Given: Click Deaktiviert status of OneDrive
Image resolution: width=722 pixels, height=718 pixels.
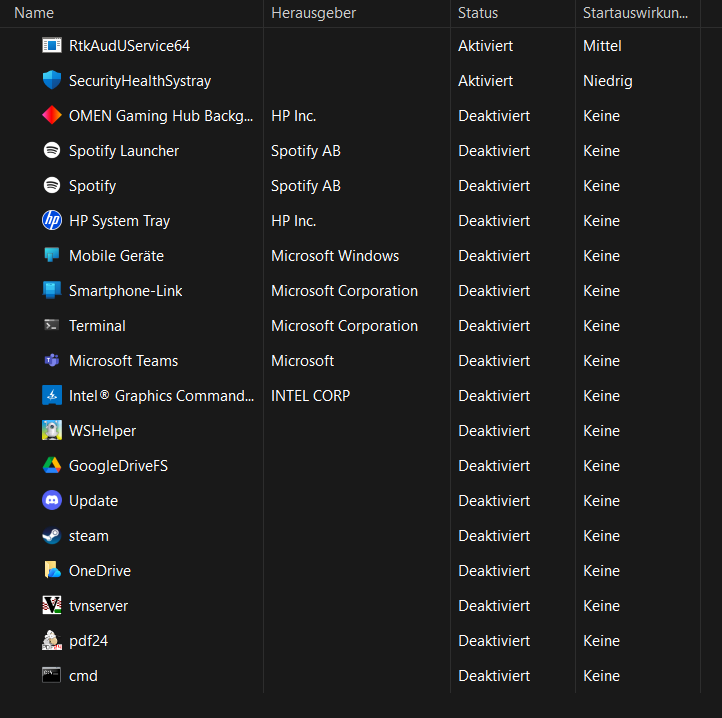Looking at the screenshot, I should (494, 571).
